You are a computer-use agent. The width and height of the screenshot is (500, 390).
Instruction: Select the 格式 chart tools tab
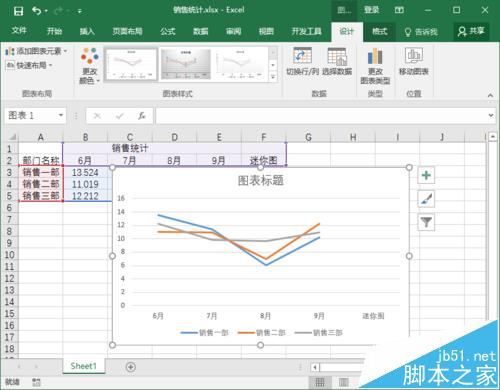[380, 32]
